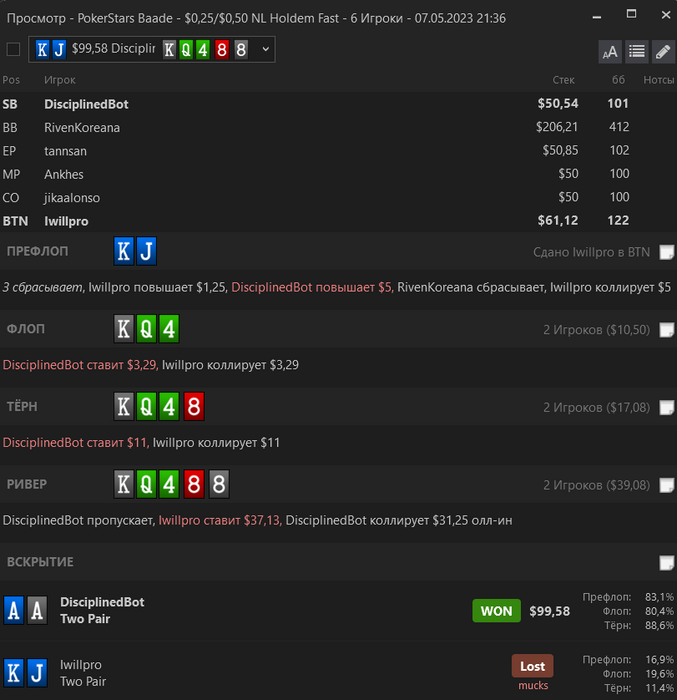Image resolution: width=677 pixels, height=700 pixels.
Task: Click DisciplinedBot's gray Ace card at showdown
Action: coord(37,610)
